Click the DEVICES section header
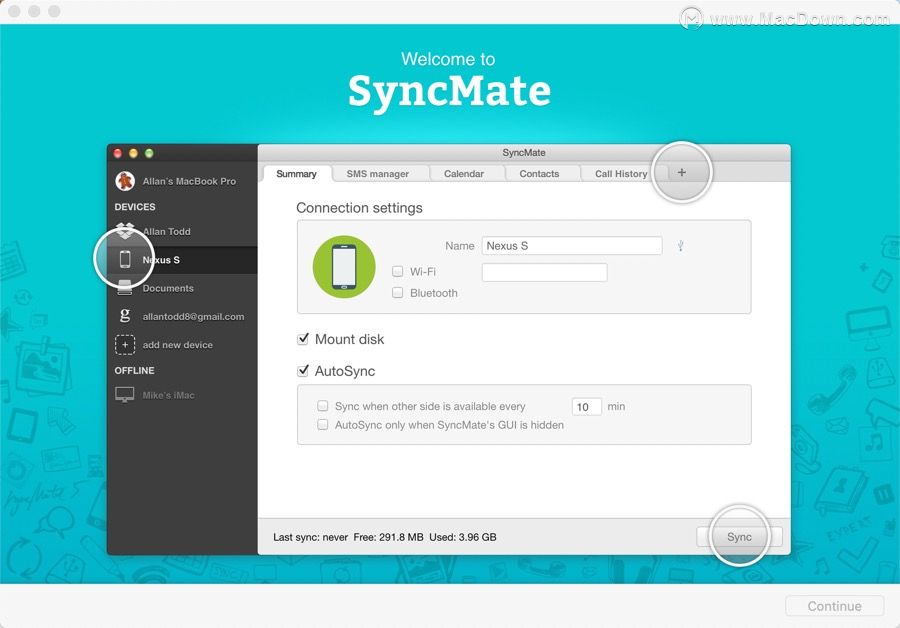 pyautogui.click(x=135, y=207)
